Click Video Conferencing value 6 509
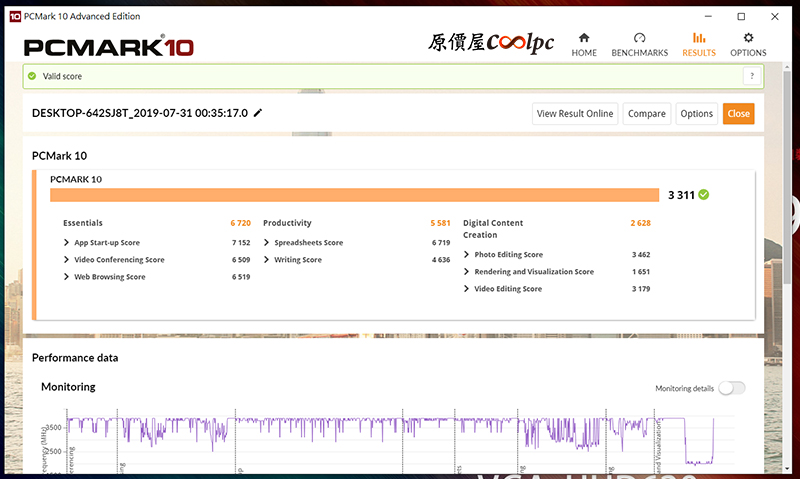 pyautogui.click(x=241, y=260)
